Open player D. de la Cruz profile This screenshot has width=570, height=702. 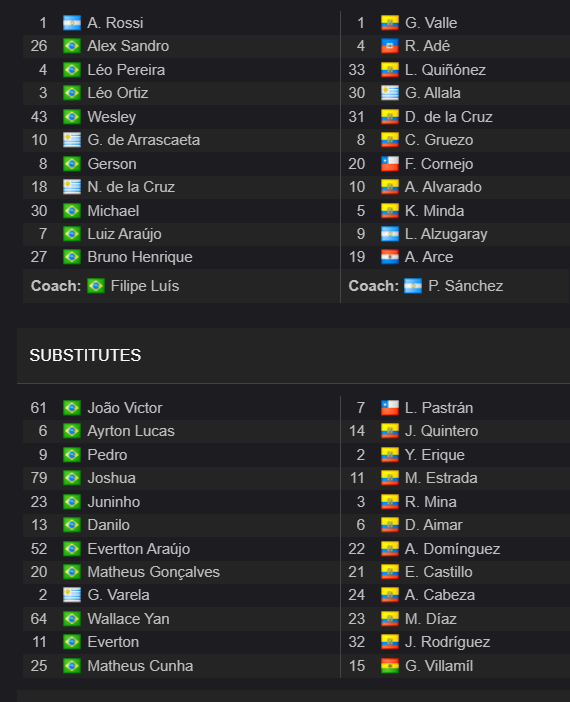point(449,117)
